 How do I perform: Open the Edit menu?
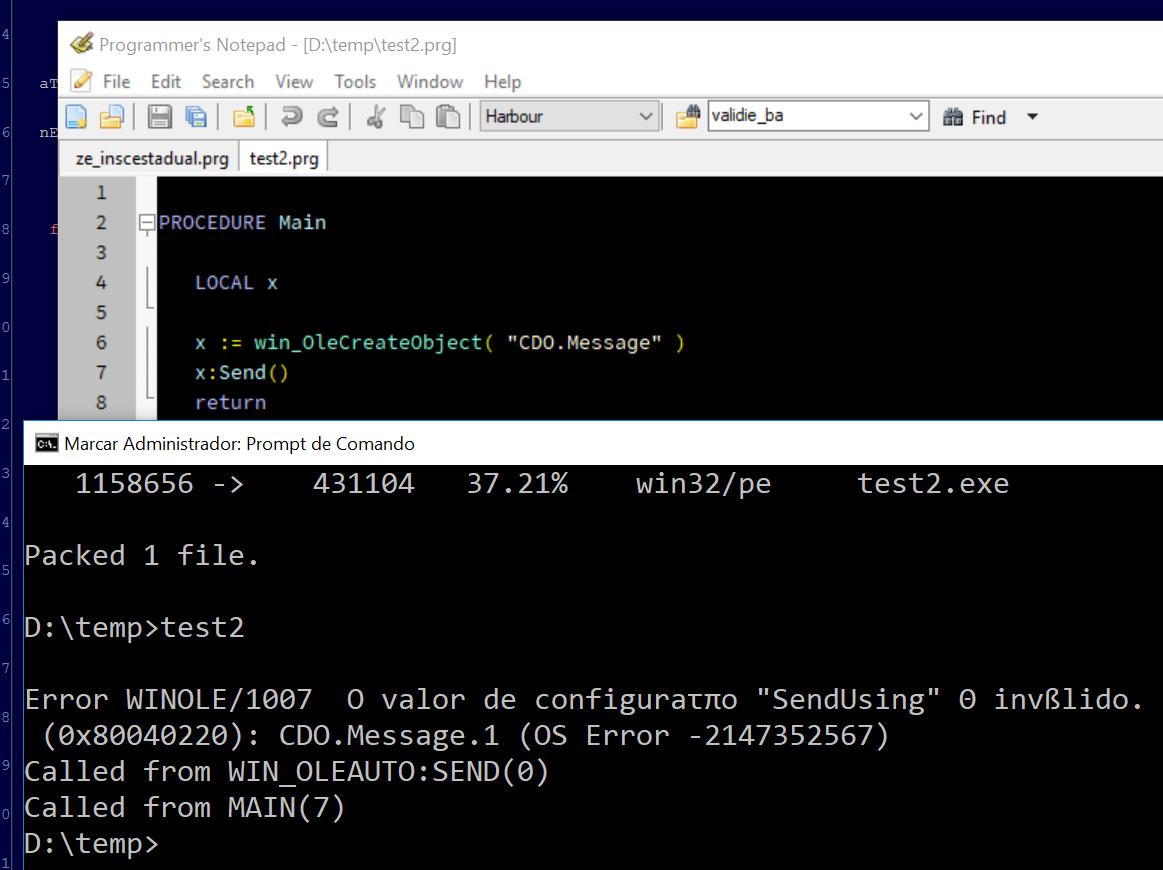tap(165, 82)
